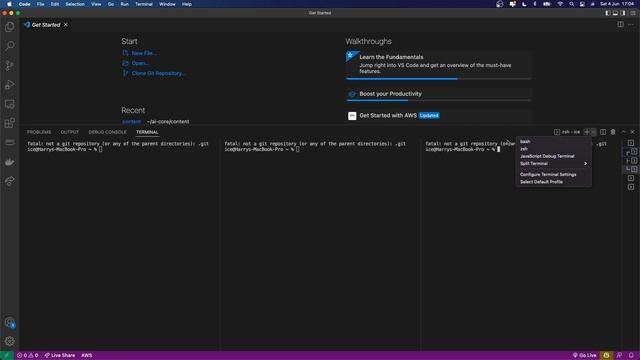Maximize panel size with chevron up icon
This screenshot has width=640, height=360.
tap(623, 132)
